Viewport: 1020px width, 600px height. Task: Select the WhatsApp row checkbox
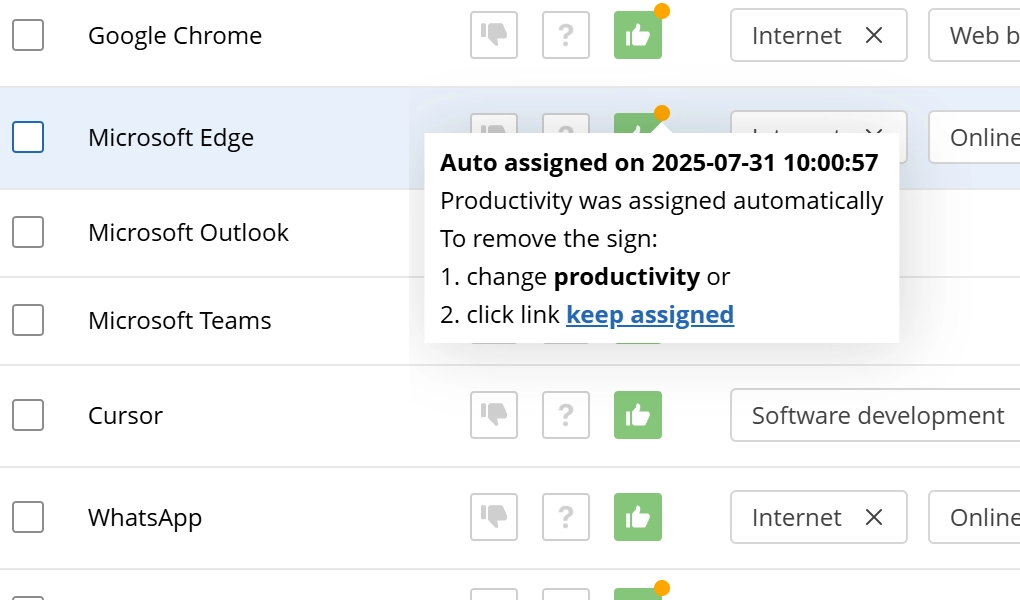[x=28, y=517]
